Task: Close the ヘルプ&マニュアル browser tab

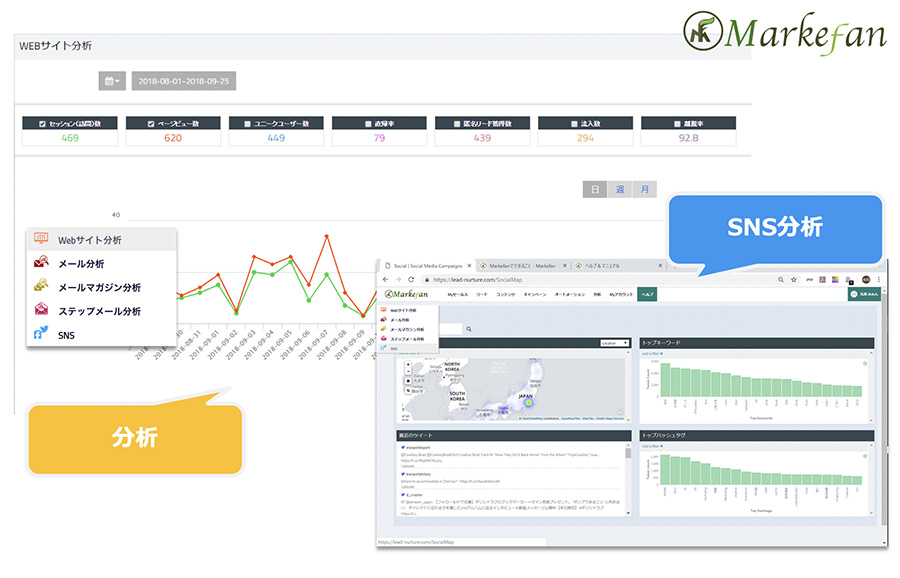Action: point(660,266)
